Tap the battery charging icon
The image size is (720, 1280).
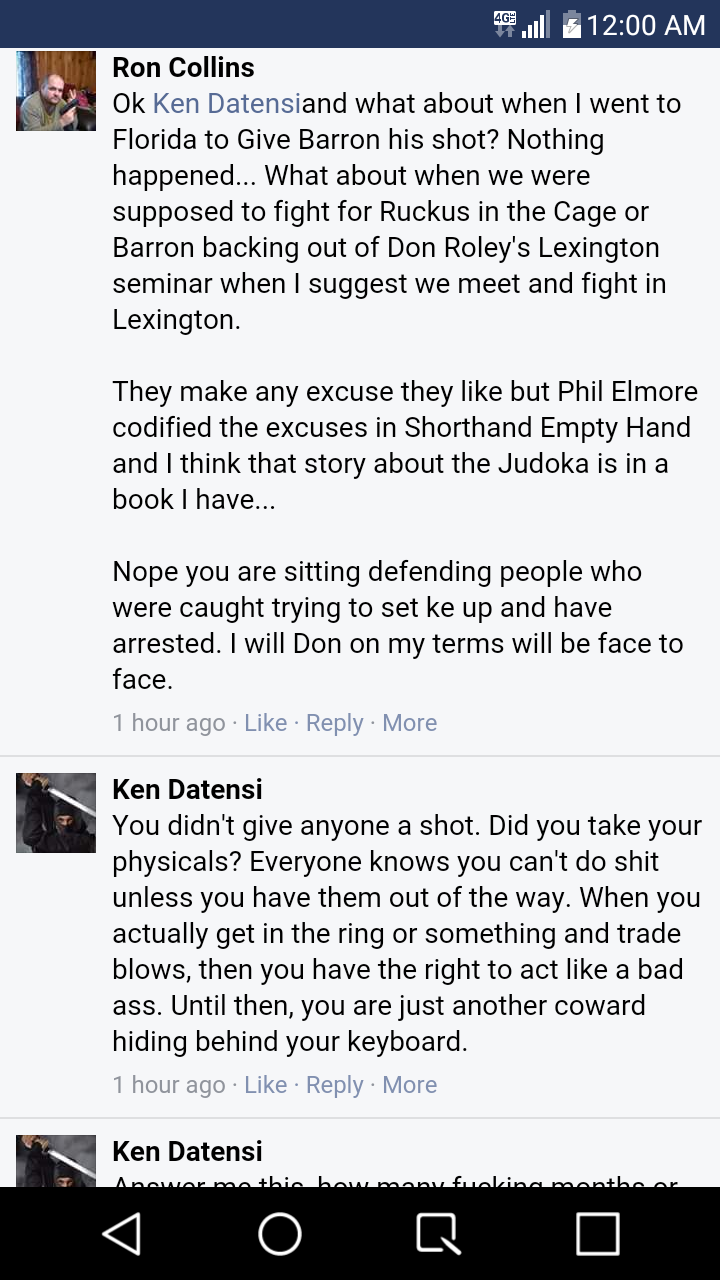point(571,24)
